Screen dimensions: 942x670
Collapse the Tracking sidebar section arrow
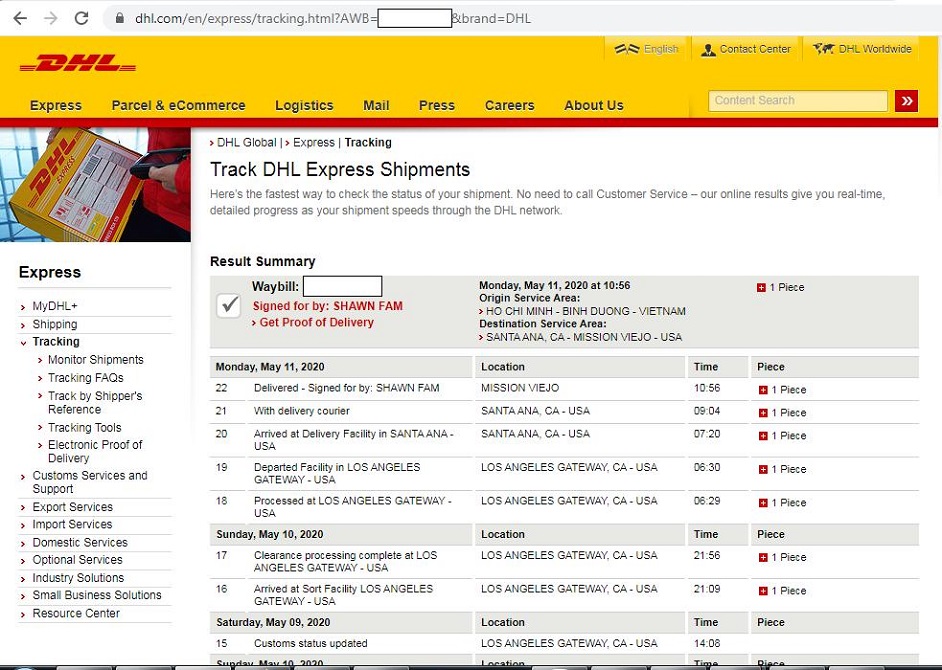coord(23,343)
